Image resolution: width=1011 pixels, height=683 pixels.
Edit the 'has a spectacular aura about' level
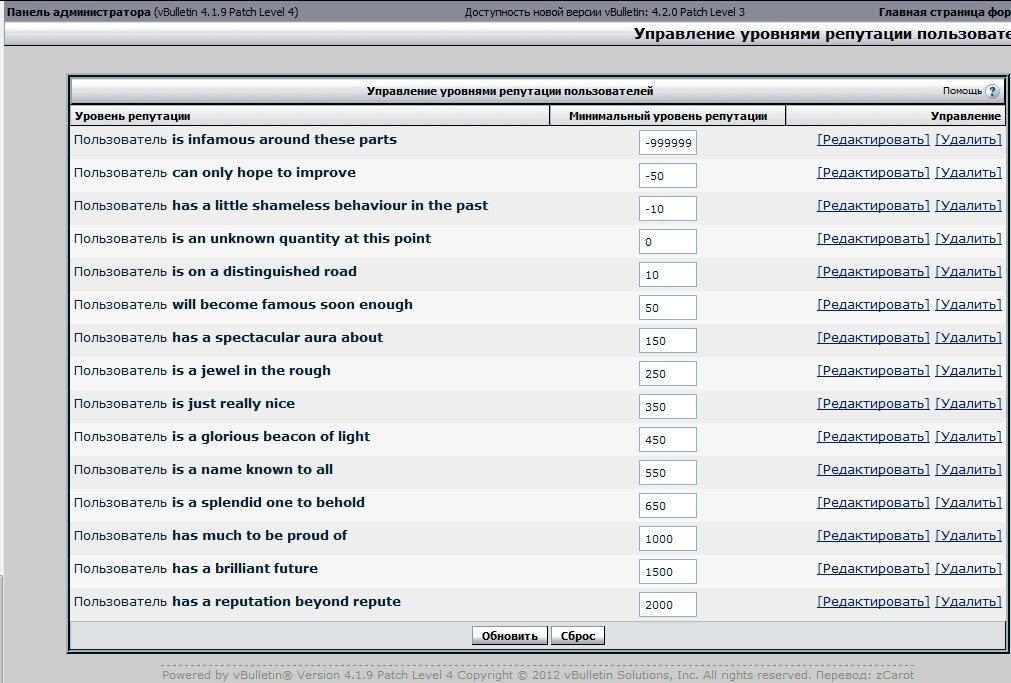pyautogui.click(x=872, y=338)
